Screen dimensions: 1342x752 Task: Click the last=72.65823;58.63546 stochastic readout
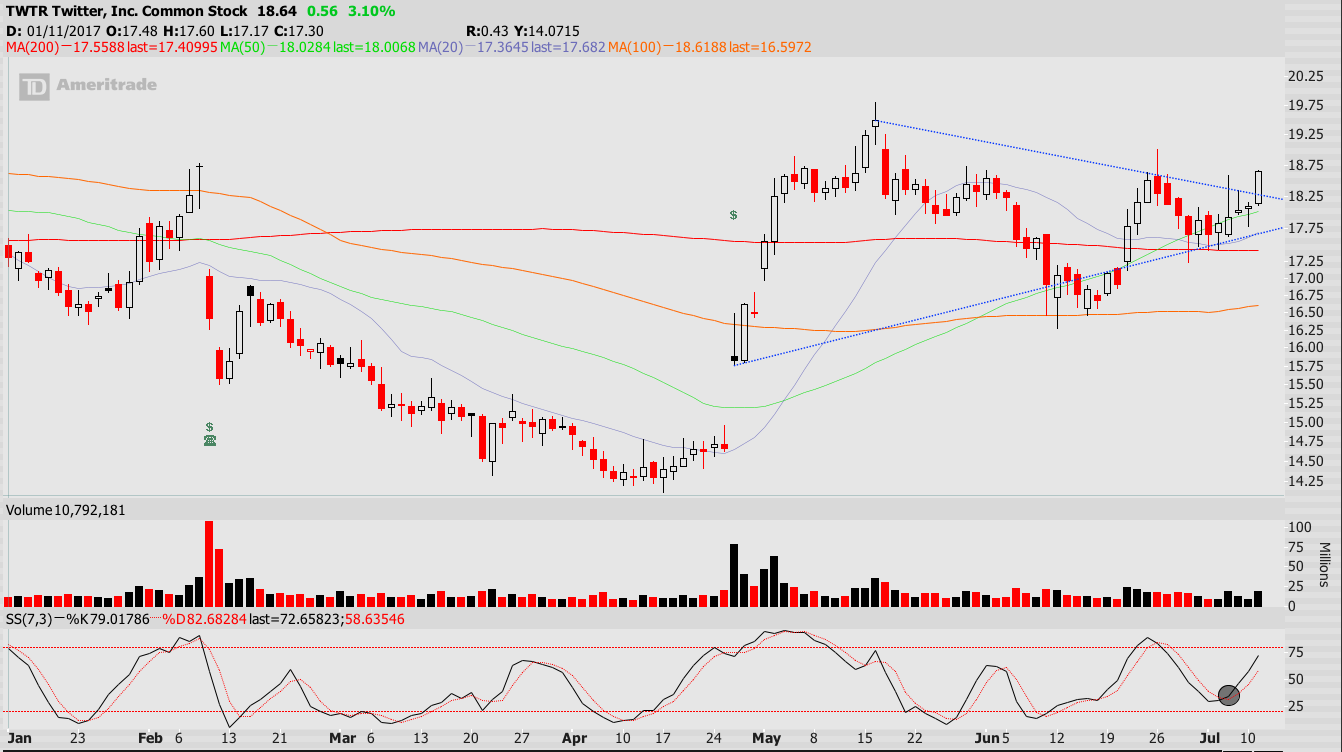[x=326, y=620]
